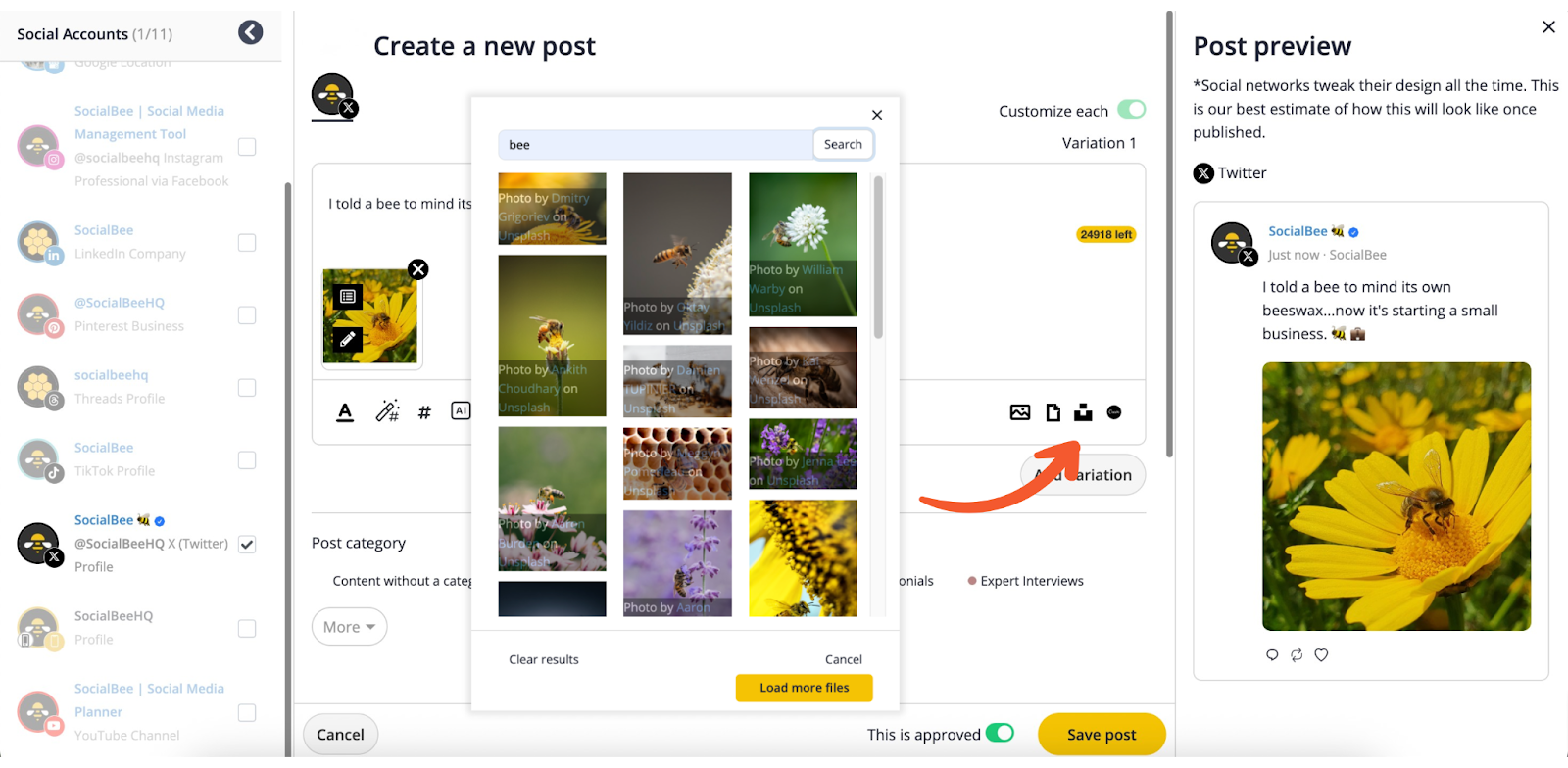Expand the More categories dropdown

point(350,627)
